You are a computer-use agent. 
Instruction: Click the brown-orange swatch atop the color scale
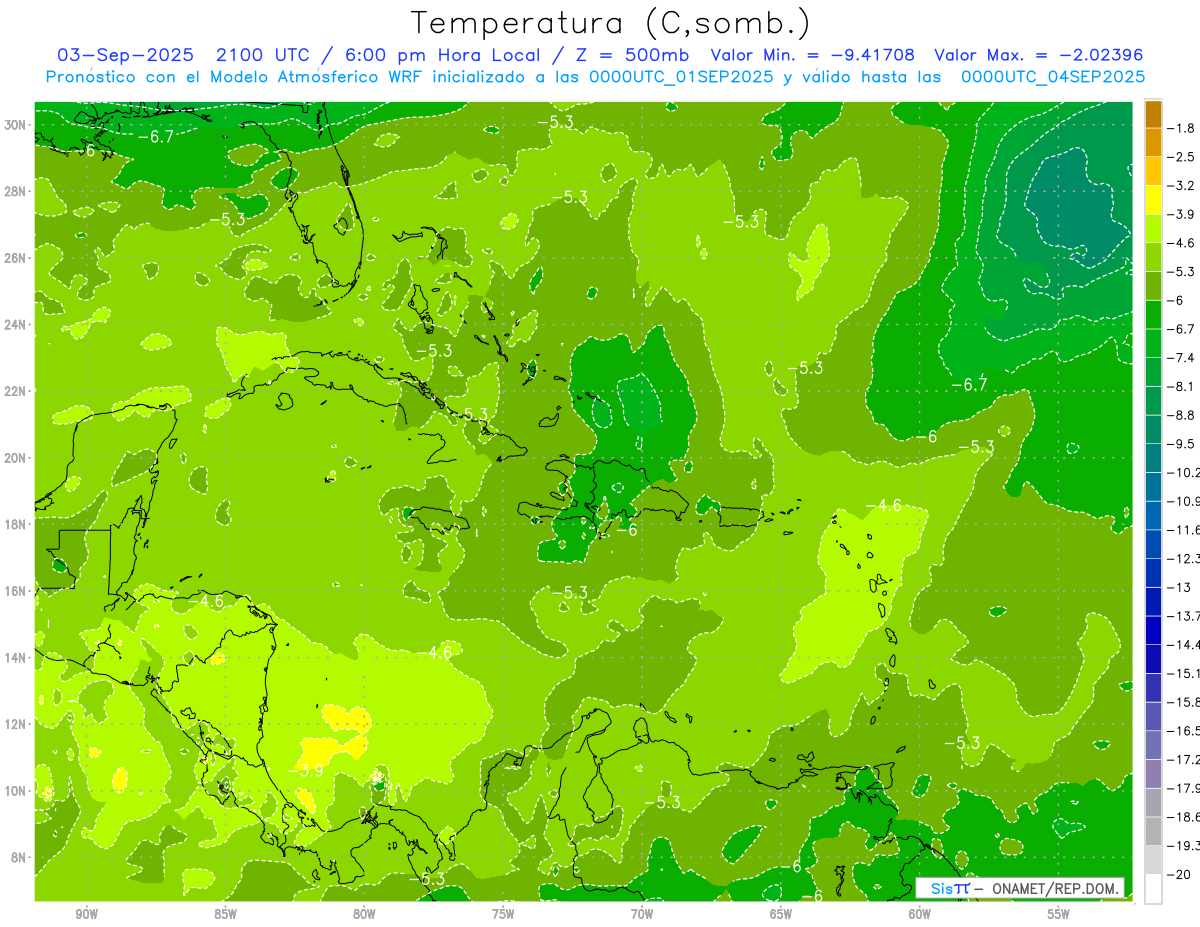click(x=1153, y=113)
